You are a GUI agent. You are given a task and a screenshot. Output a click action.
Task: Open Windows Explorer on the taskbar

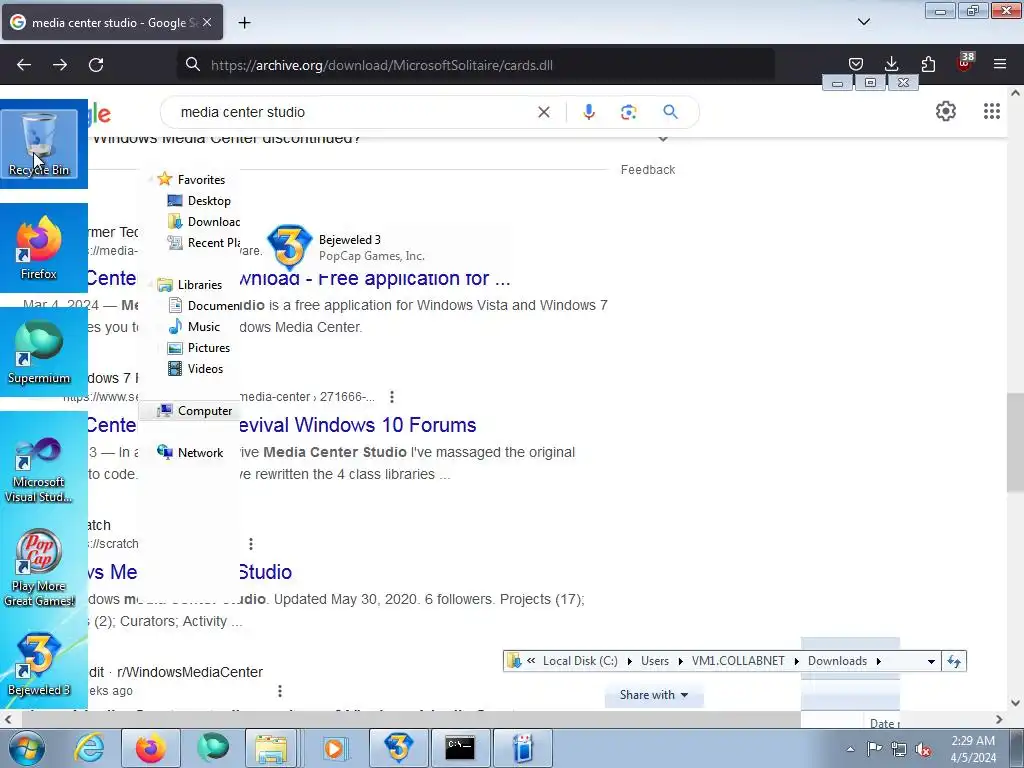point(271,748)
